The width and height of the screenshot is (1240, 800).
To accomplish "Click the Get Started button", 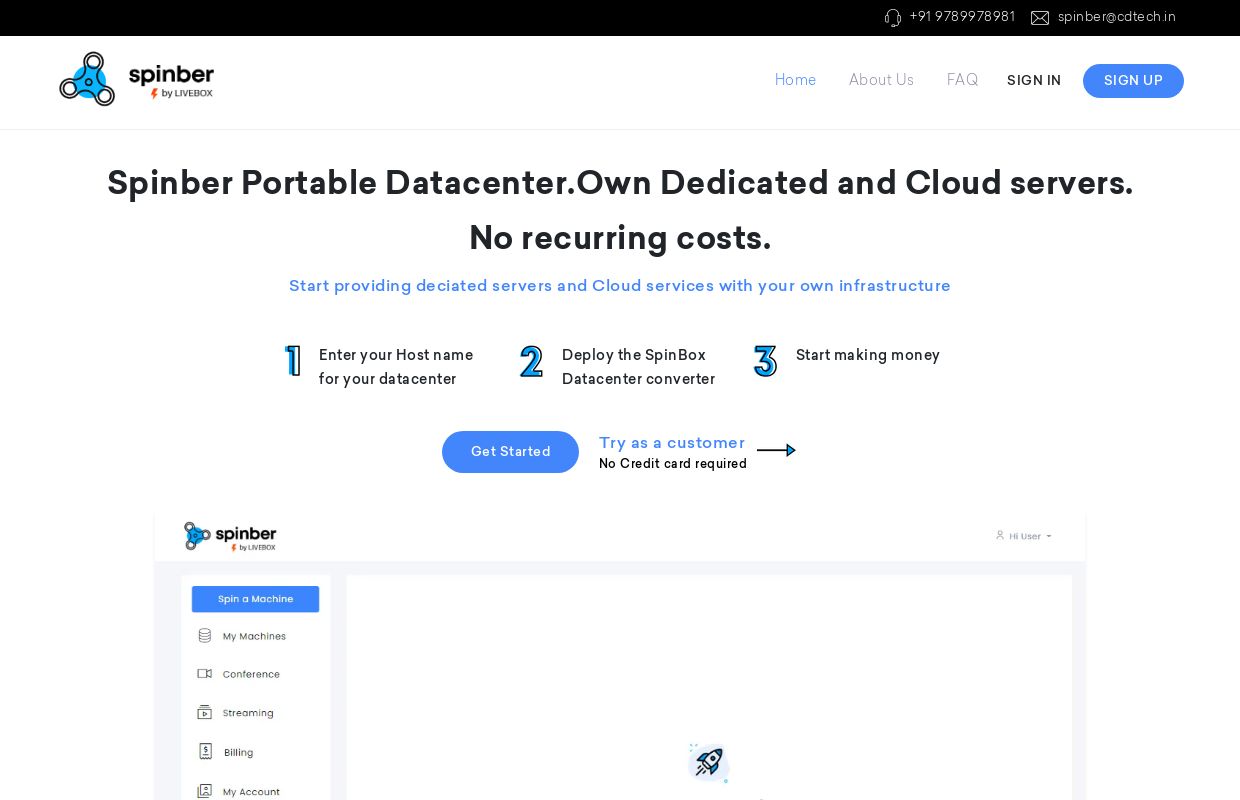I will pyautogui.click(x=510, y=452).
